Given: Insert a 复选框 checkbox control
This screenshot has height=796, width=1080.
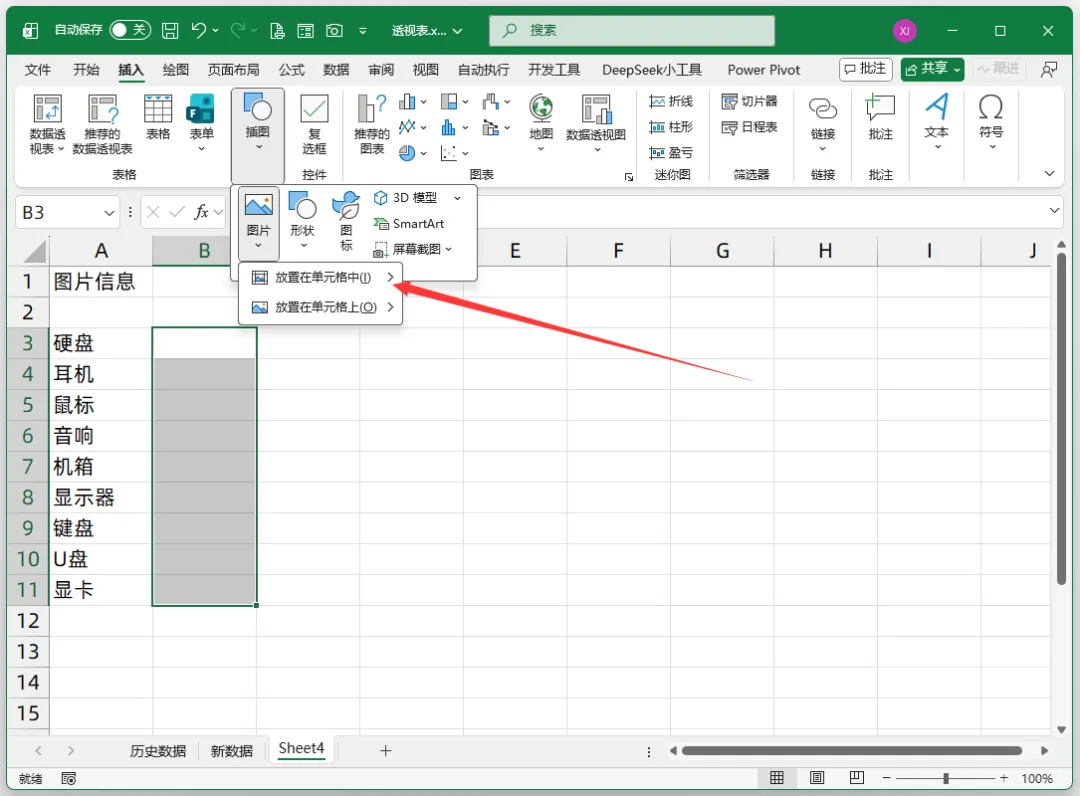Looking at the screenshot, I should point(314,124).
